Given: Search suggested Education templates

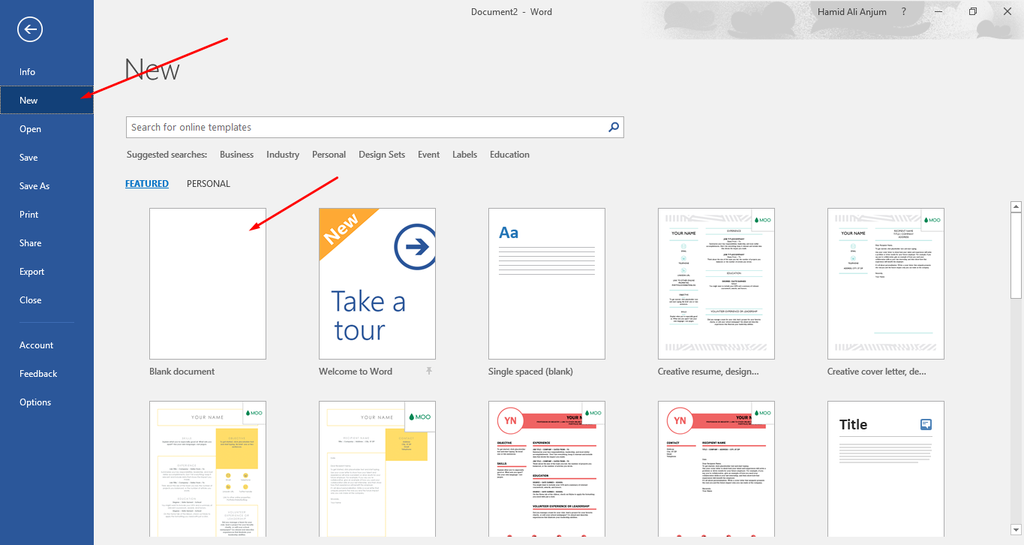Looking at the screenshot, I should click(x=509, y=155).
